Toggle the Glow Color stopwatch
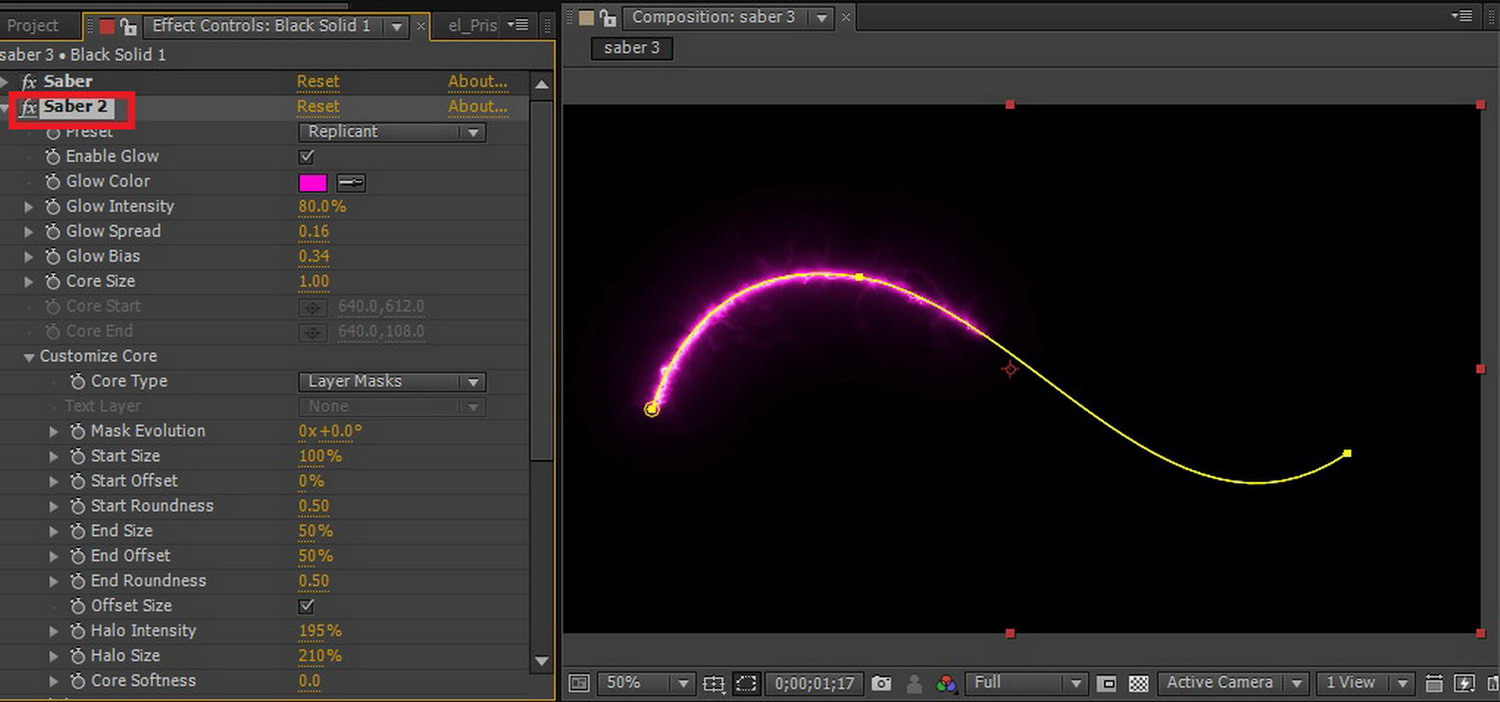1500x702 pixels. (x=53, y=182)
